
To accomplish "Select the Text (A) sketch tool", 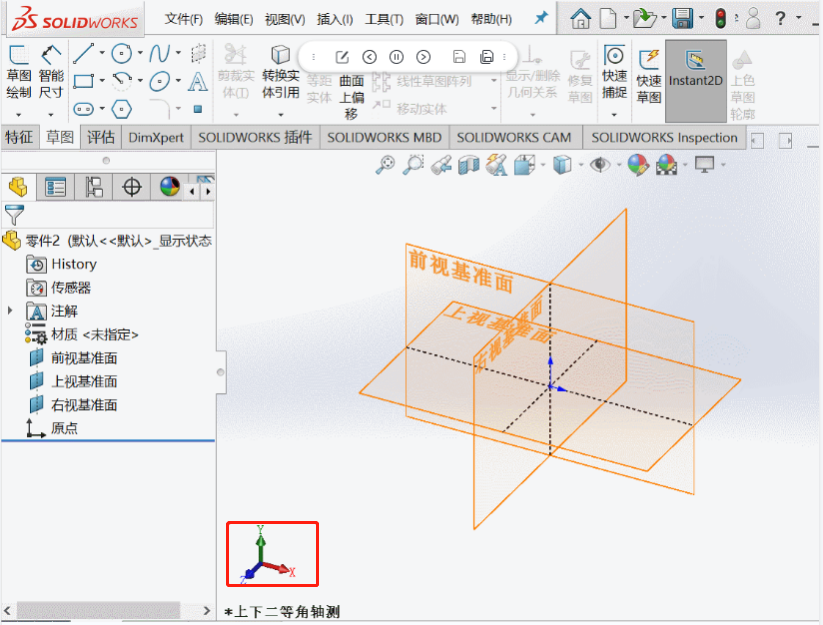I will click(x=197, y=81).
